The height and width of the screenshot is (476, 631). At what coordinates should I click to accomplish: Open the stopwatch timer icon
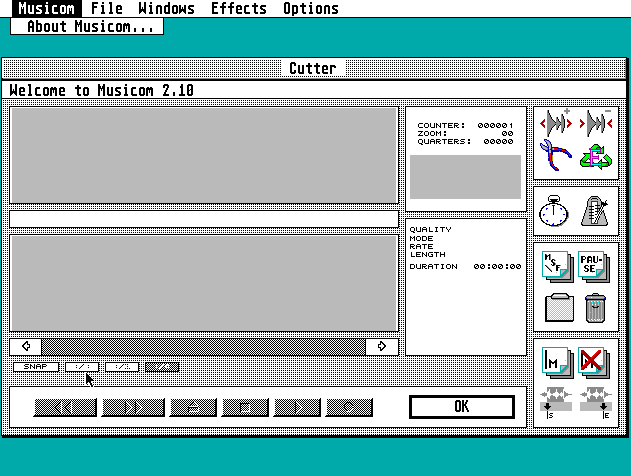554,211
